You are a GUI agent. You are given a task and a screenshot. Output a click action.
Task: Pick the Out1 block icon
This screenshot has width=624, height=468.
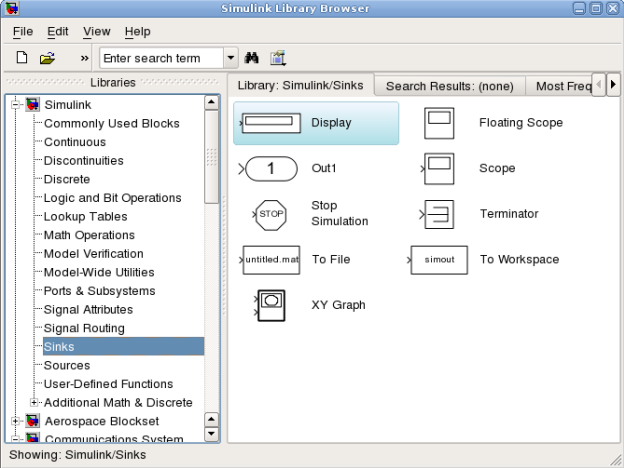tap(268, 169)
